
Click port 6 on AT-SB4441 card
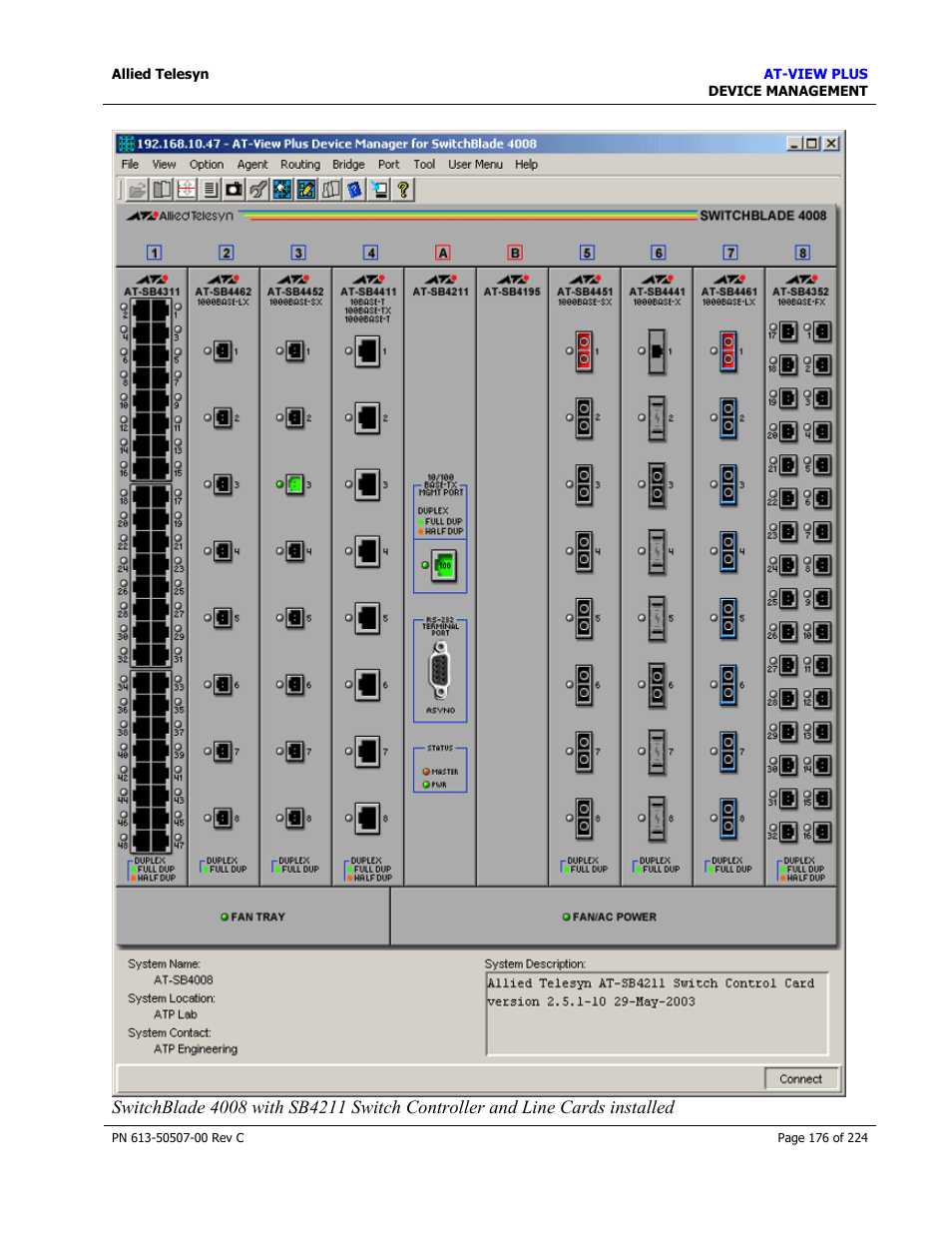click(x=657, y=685)
